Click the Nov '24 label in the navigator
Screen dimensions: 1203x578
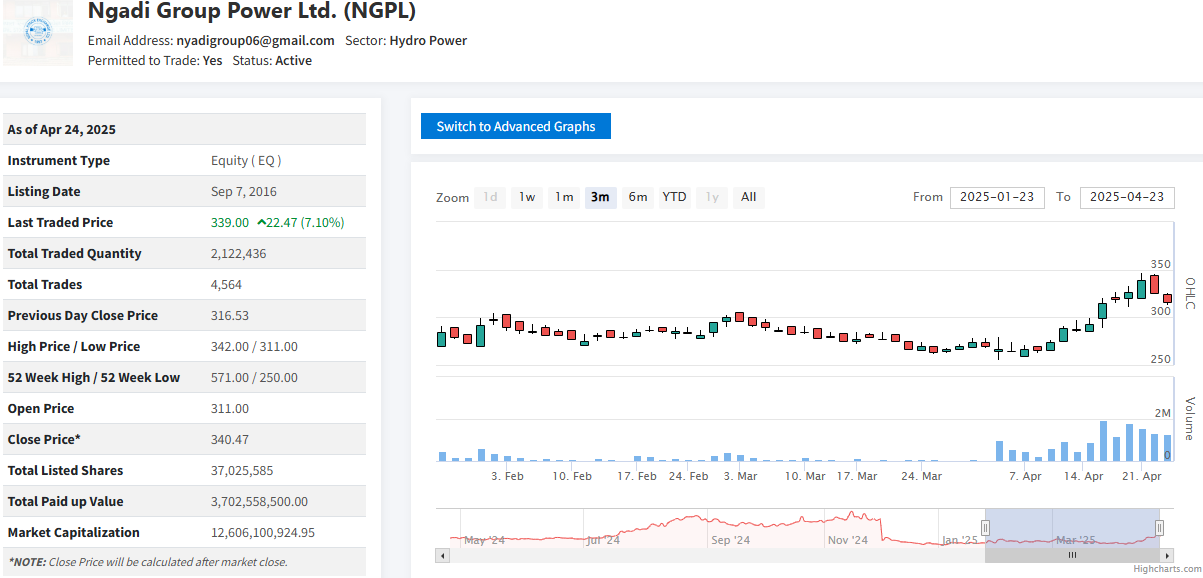pyautogui.click(x=848, y=540)
